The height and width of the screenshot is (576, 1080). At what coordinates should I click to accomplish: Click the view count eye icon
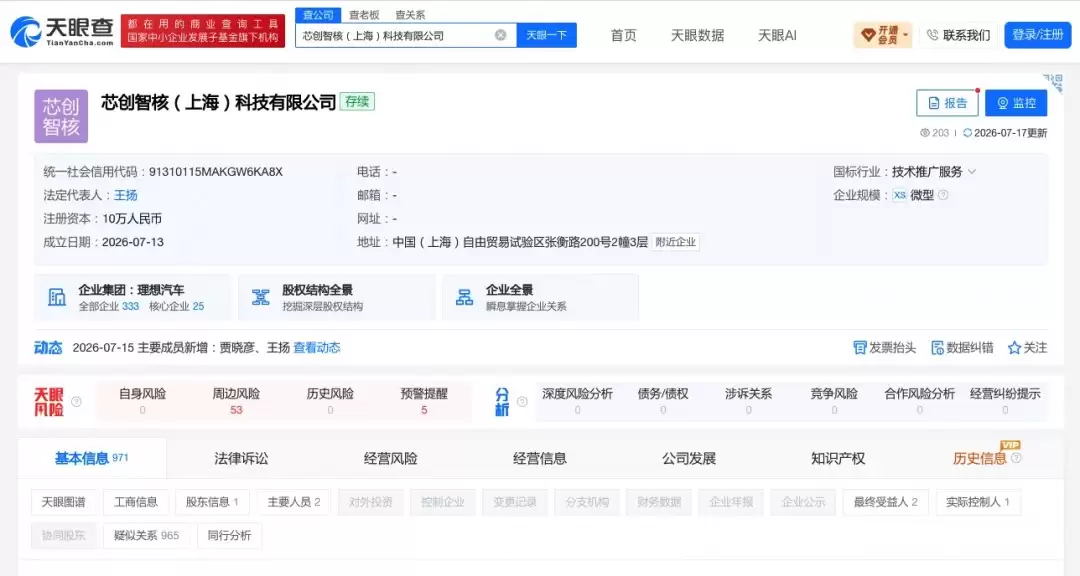[x=924, y=133]
